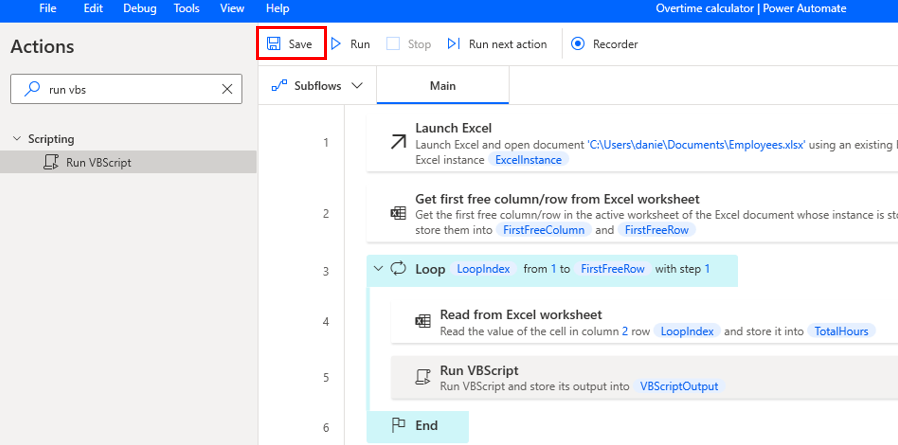
Task: Open the Debug menu
Action: click(140, 9)
